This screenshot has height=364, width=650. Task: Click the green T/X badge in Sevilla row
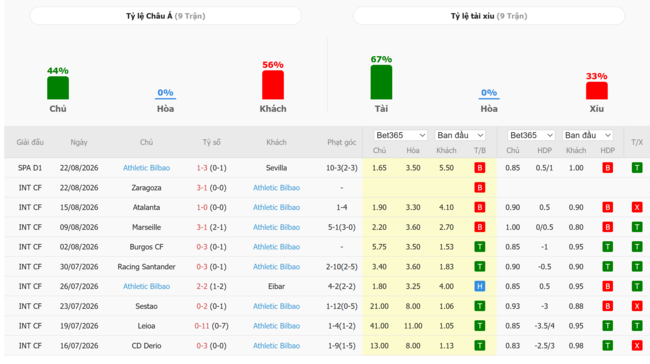[637, 168]
